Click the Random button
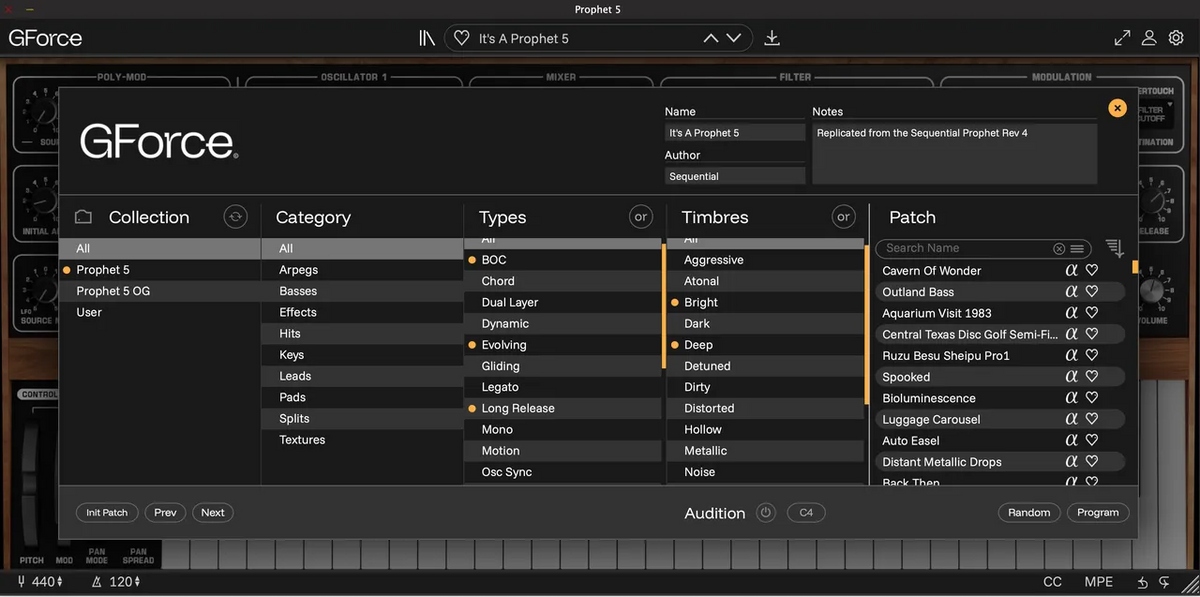Viewport: 1200px width, 597px height. point(1029,512)
